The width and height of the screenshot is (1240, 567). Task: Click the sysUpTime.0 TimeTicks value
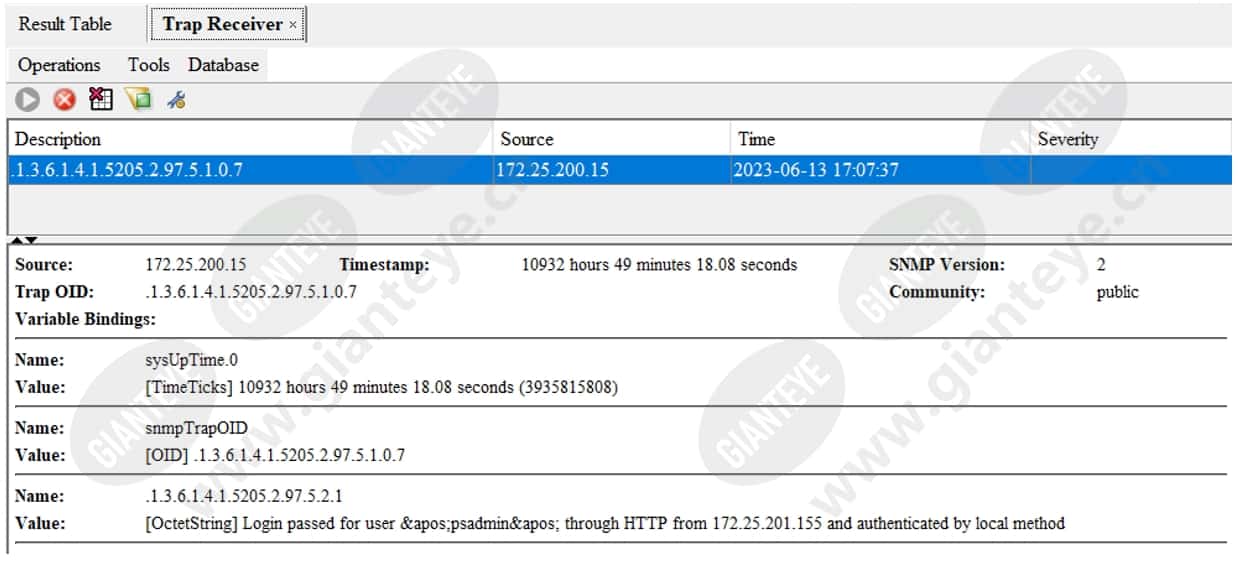pos(381,387)
